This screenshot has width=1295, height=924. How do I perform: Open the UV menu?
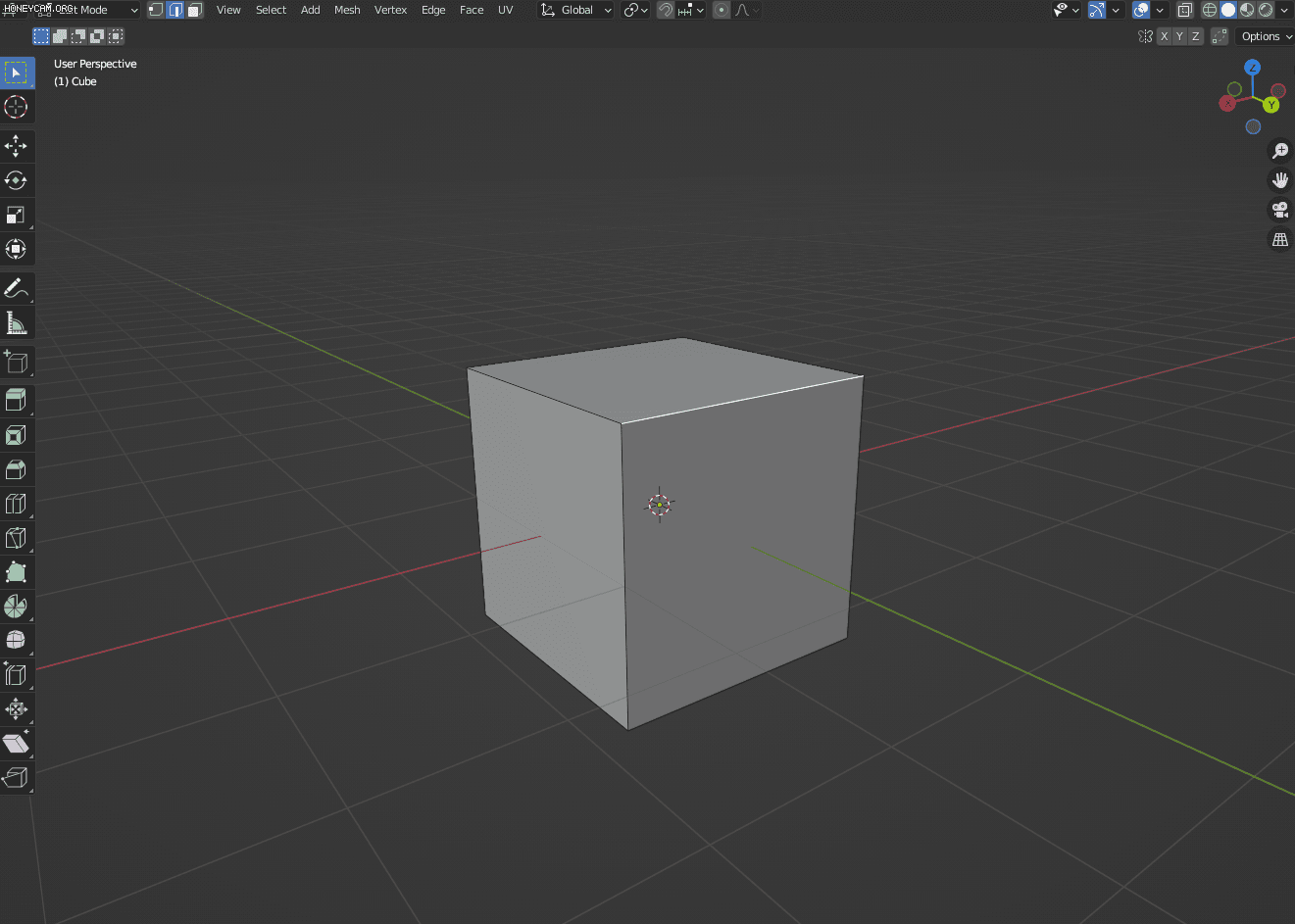tap(506, 10)
